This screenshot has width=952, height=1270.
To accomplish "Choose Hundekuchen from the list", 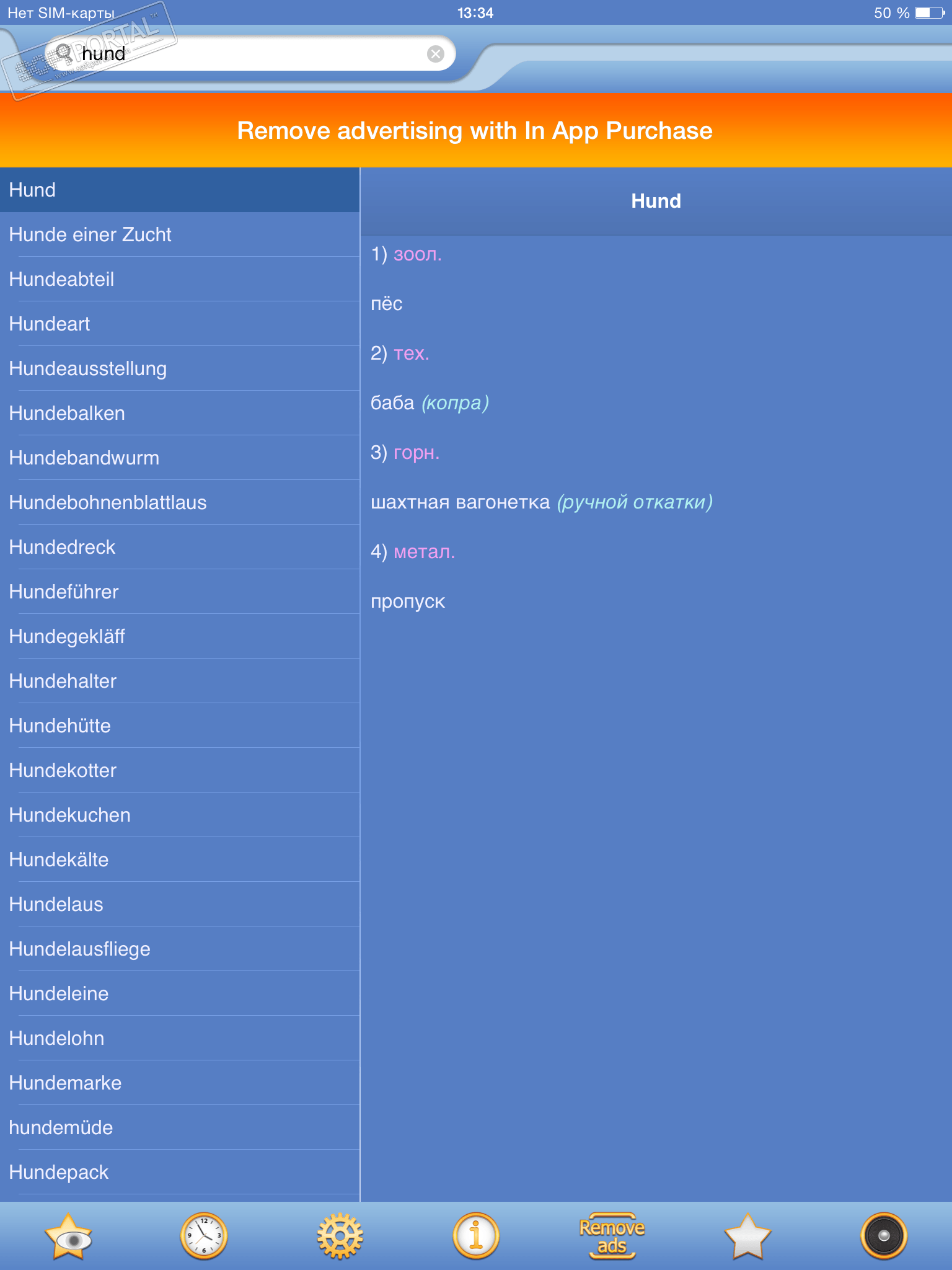I will tap(180, 815).
